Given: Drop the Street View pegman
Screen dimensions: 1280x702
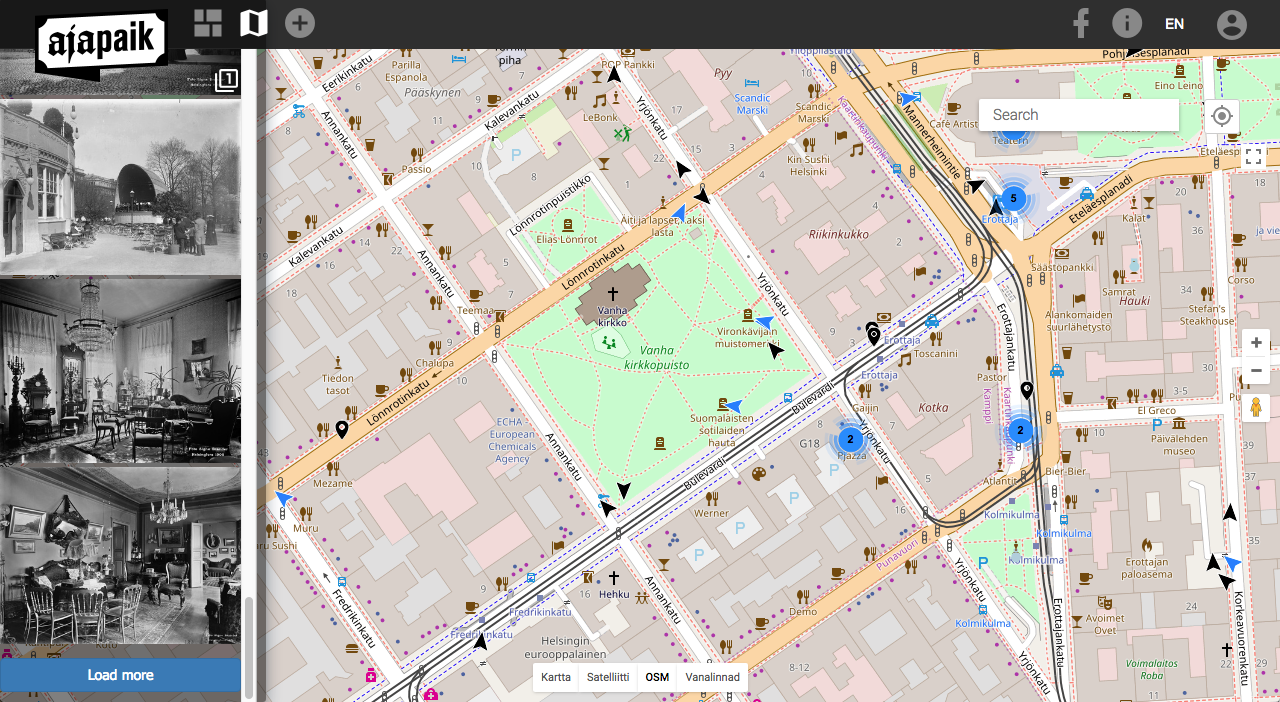Looking at the screenshot, I should click(x=1256, y=409).
